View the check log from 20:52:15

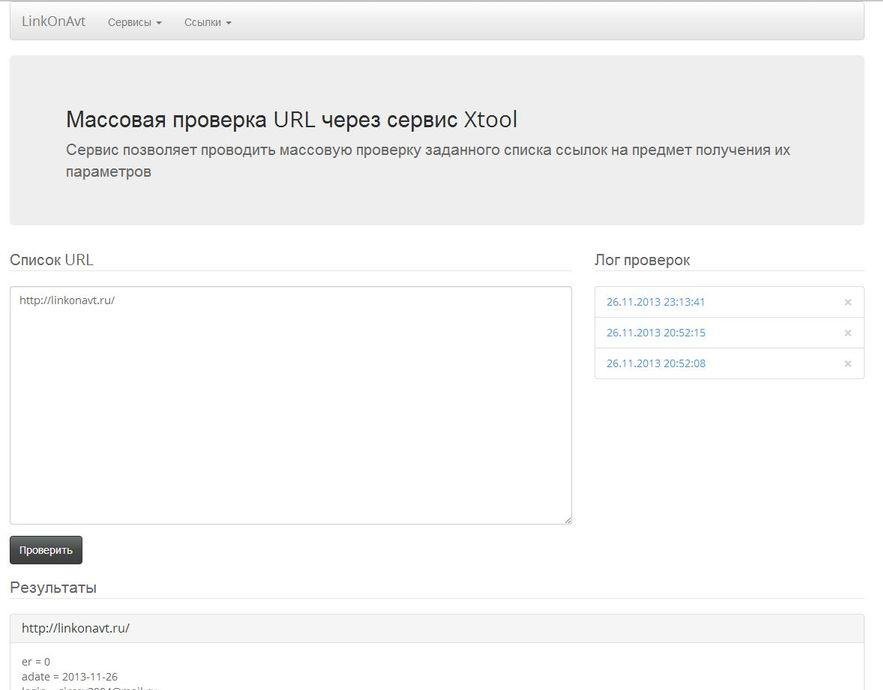coord(656,333)
